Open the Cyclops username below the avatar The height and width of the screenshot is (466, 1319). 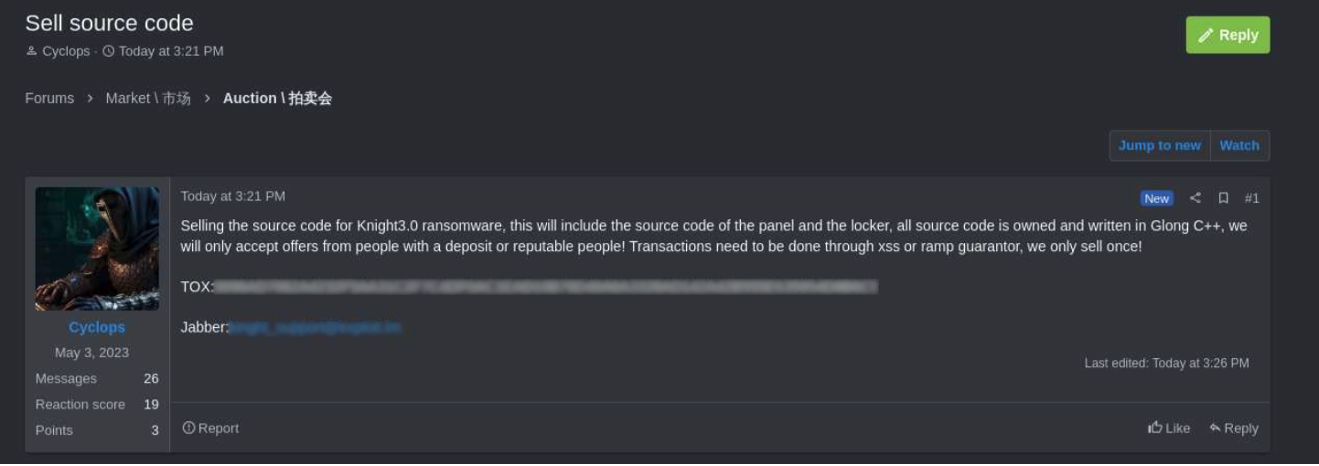(97, 327)
